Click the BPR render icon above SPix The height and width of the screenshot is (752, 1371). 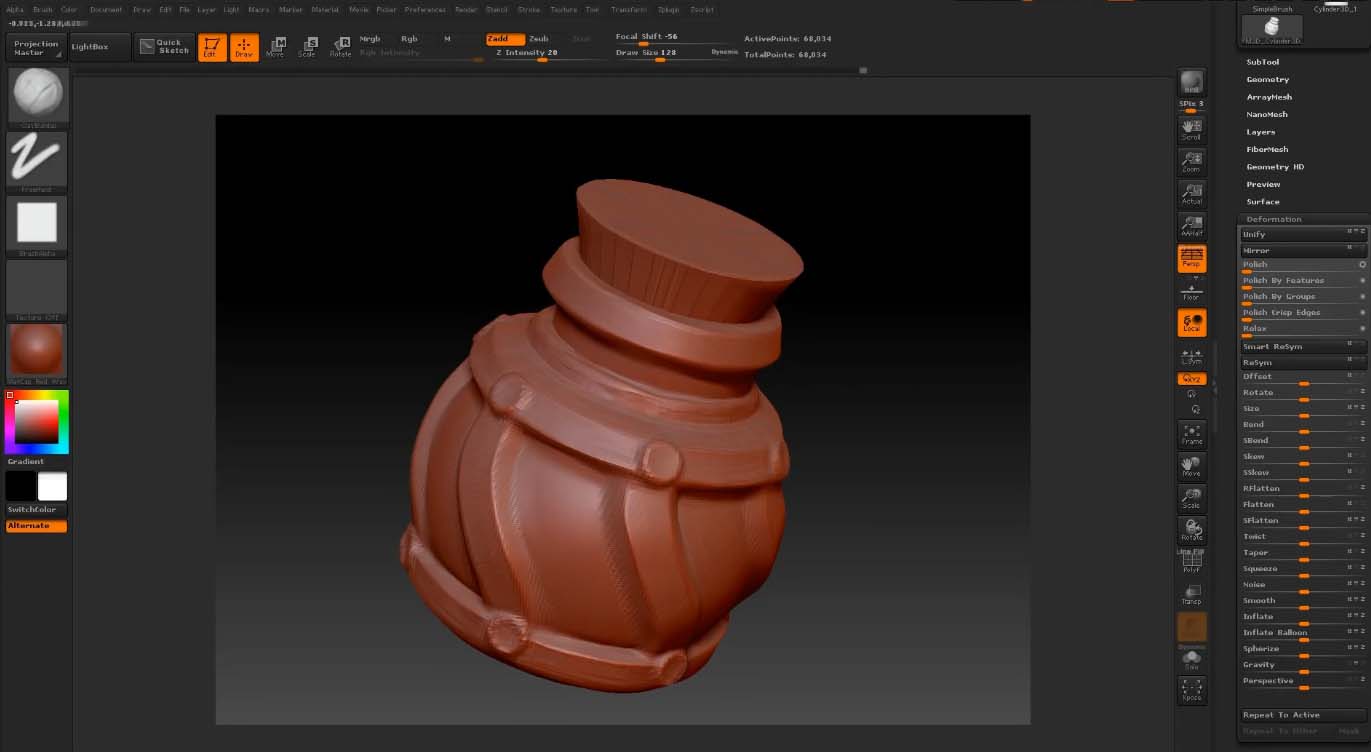tap(1191, 83)
